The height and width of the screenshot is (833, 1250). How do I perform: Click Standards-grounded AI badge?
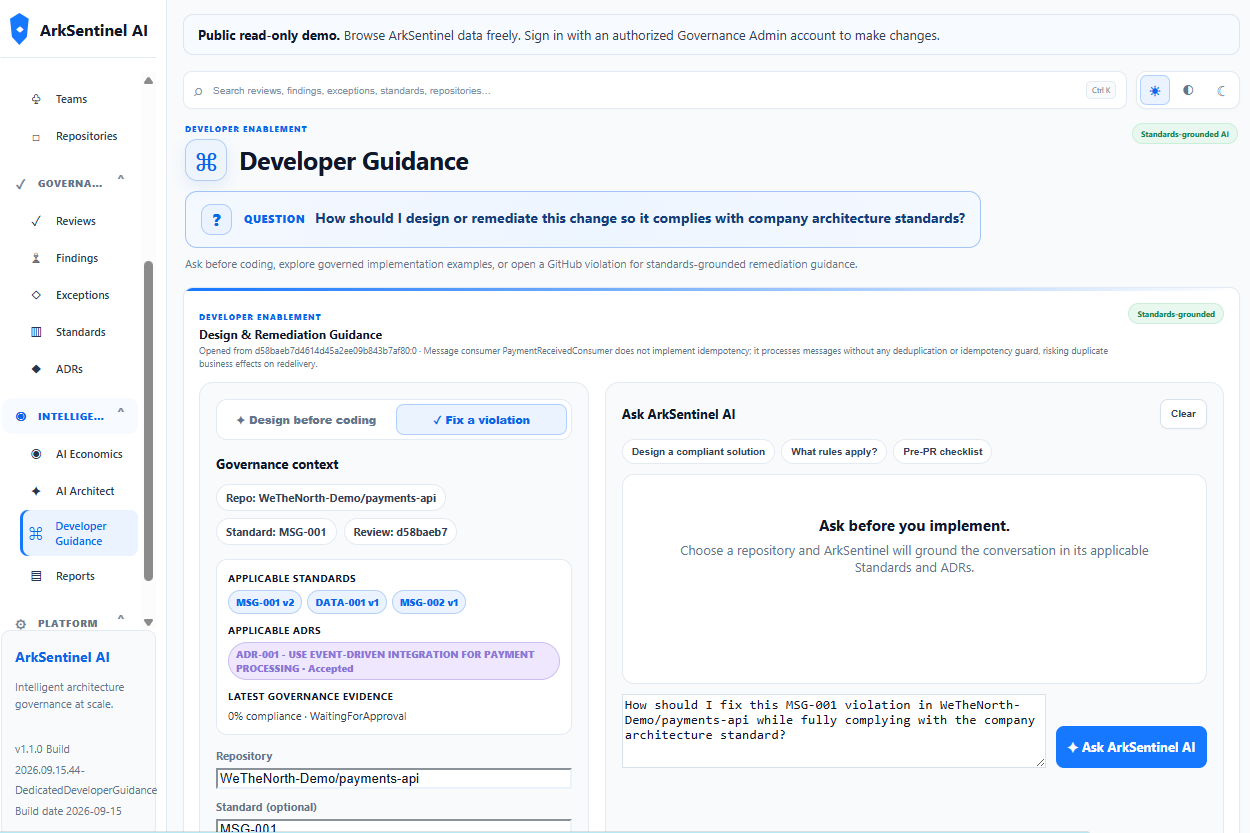(1184, 134)
